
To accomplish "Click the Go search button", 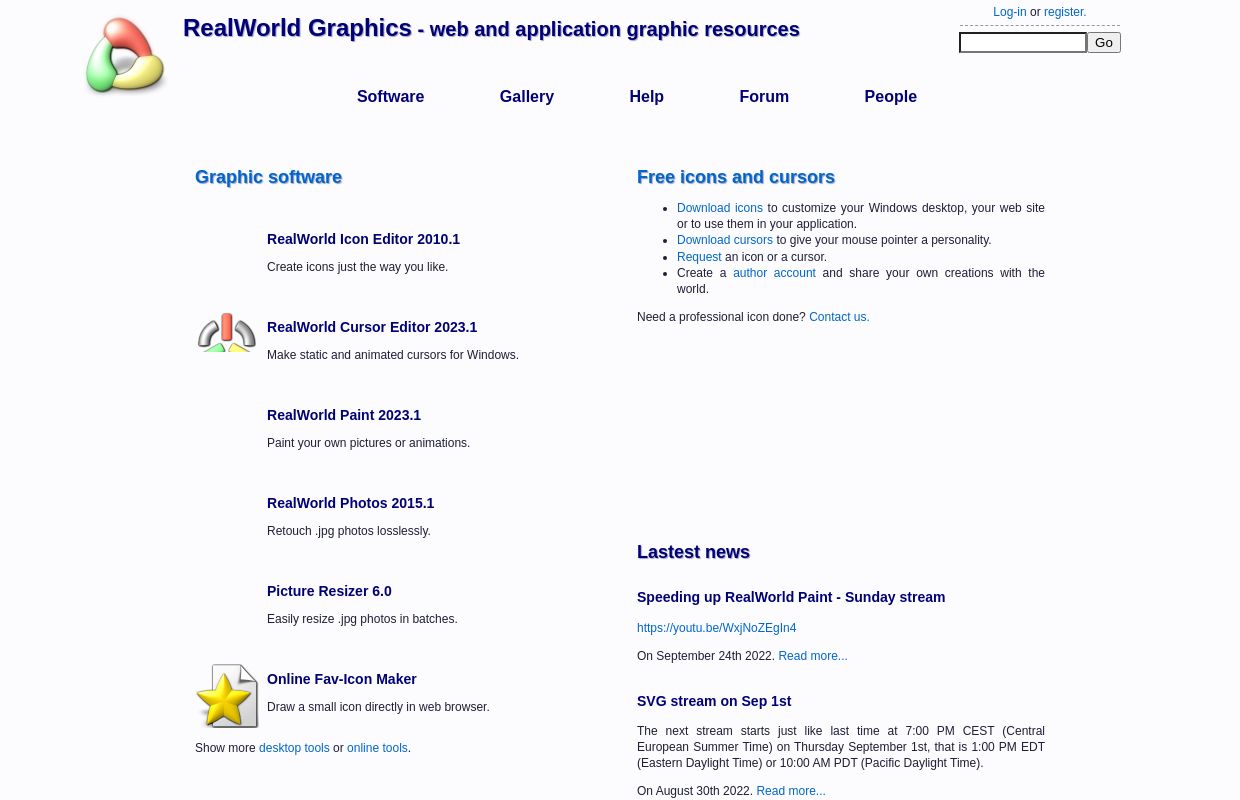I will 1104,42.
